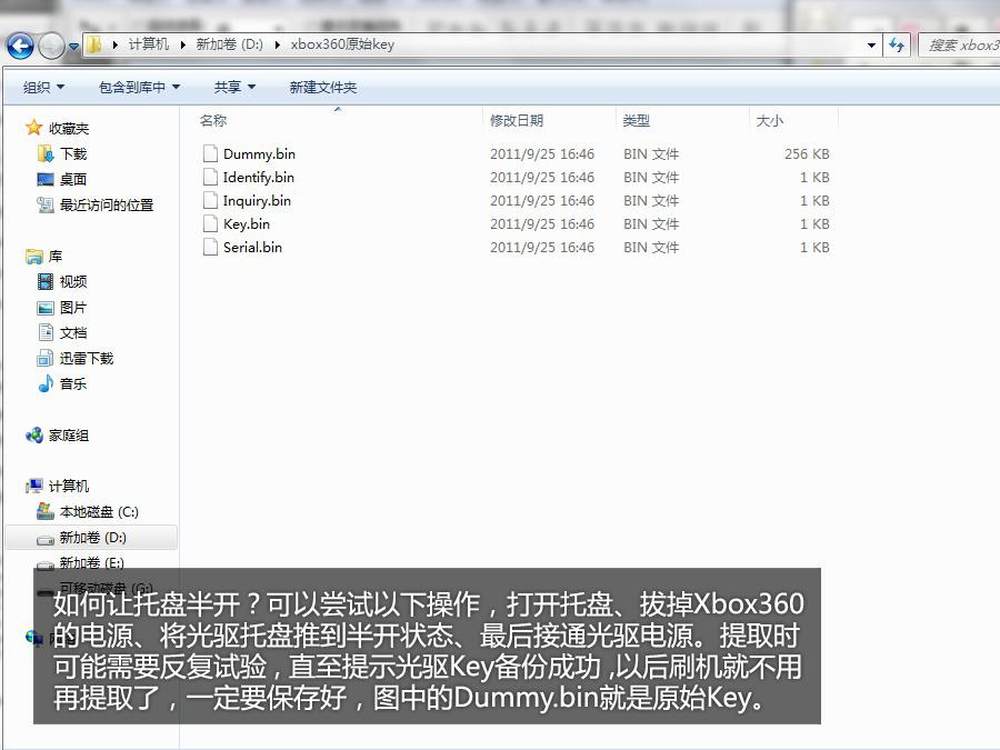Open 最近访问的位置 in the sidebar

(x=96, y=205)
